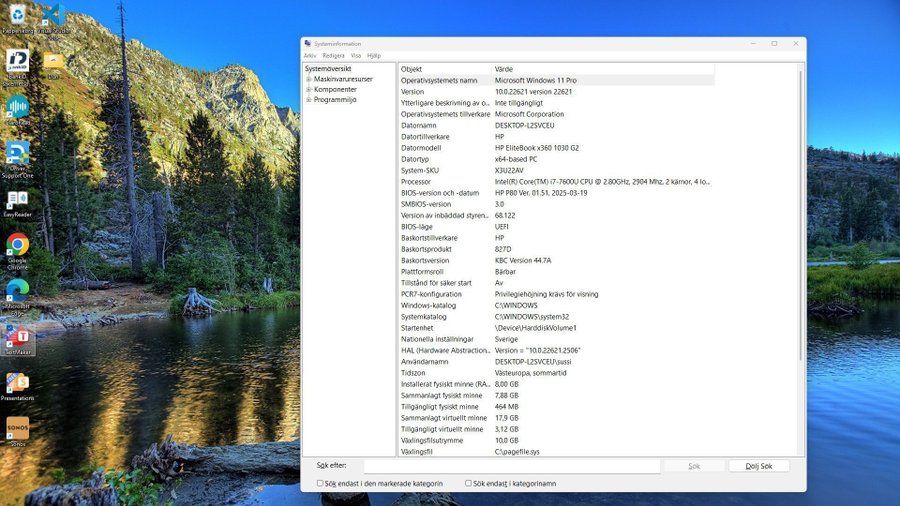Select the 'Datornamn' row label
This screenshot has width=900, height=506.
tap(418, 126)
